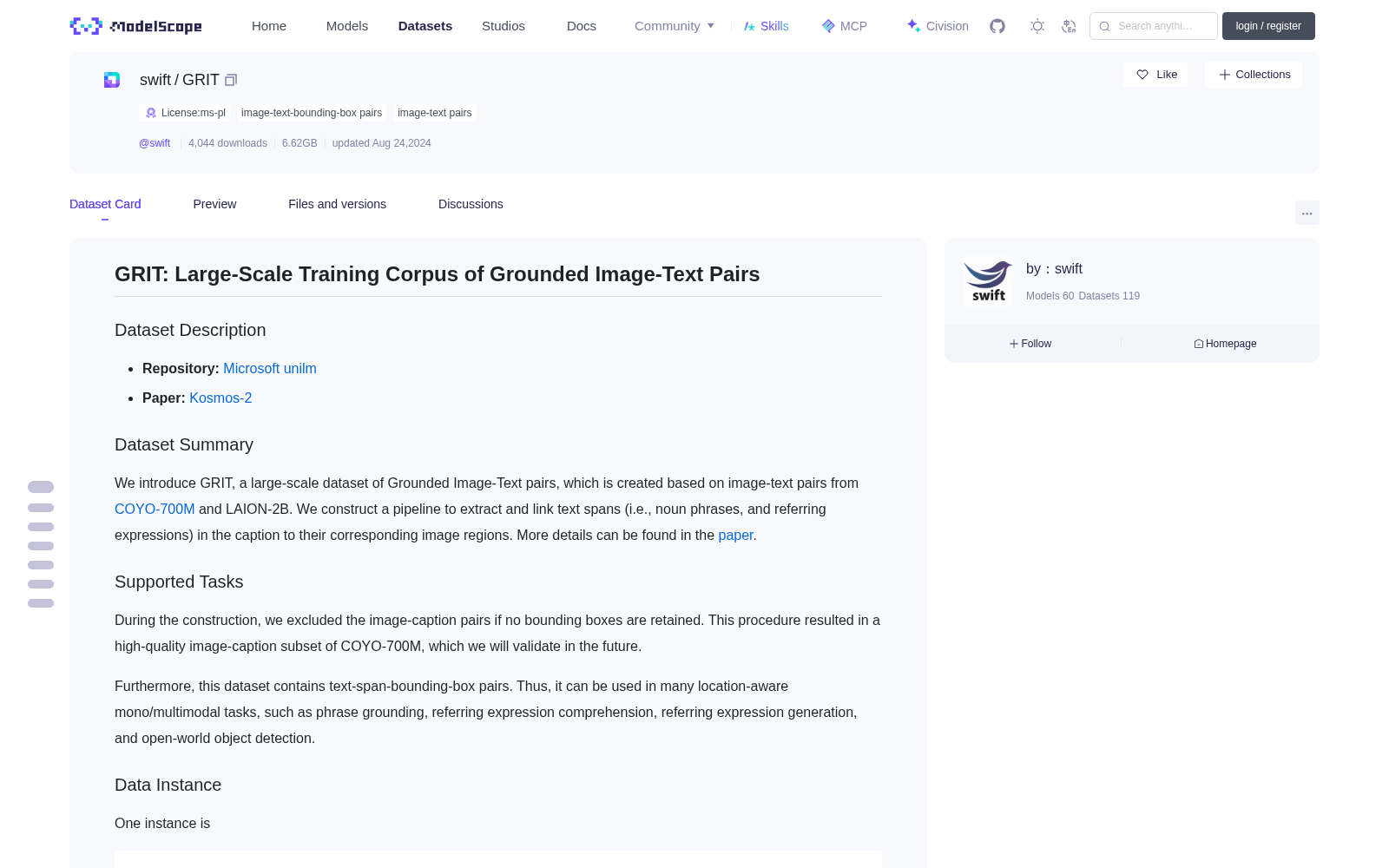This screenshot has width=1389, height=868.
Task: Click the swift name in the owner card
Action: coord(1069,269)
